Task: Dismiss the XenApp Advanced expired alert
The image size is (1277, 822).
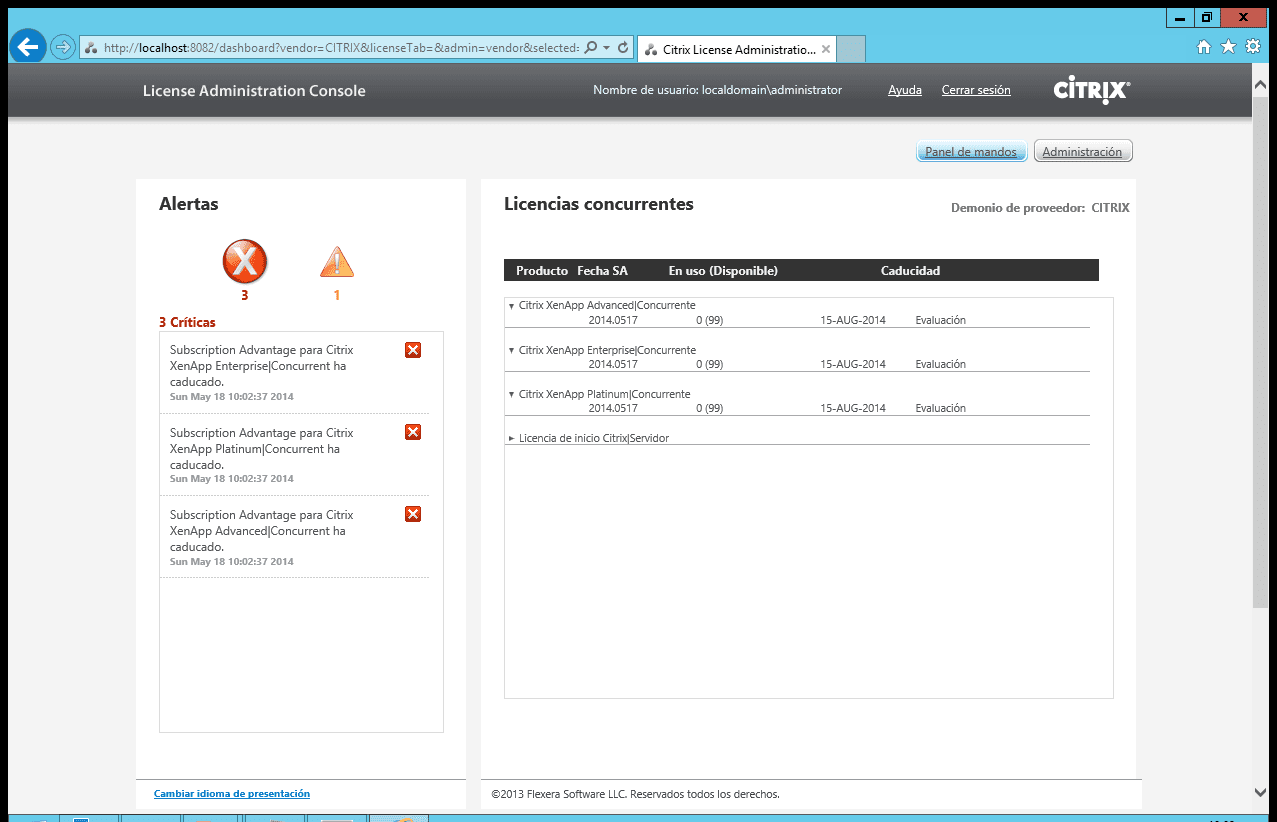Action: (x=413, y=514)
